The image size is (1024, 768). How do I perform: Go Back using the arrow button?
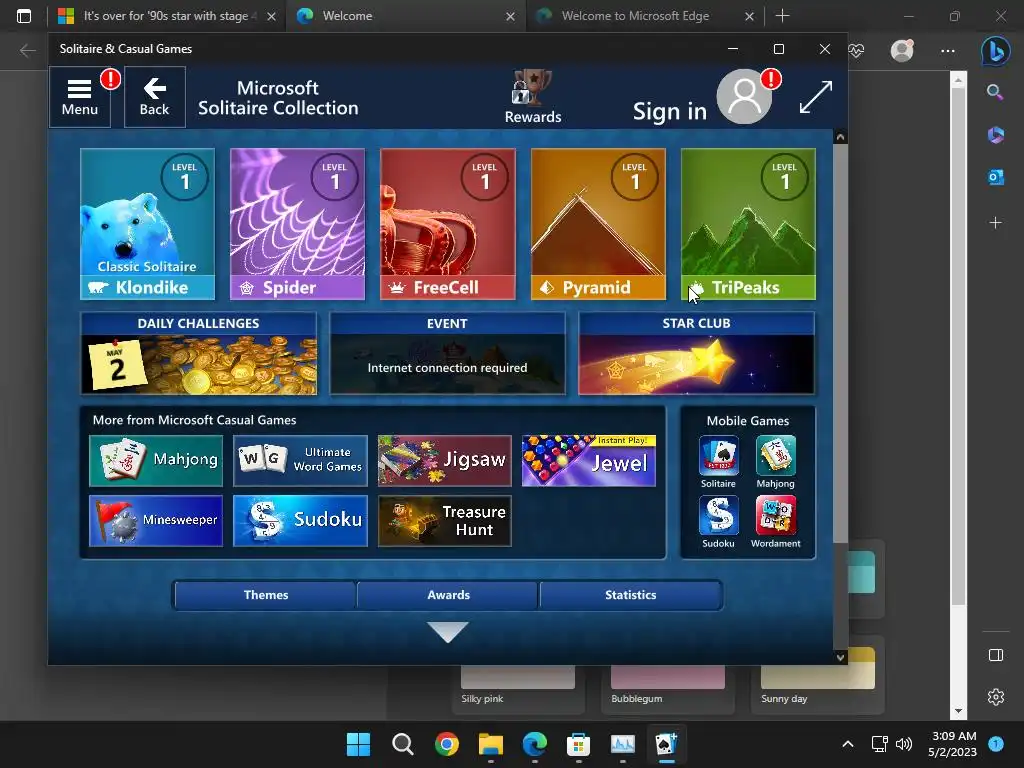154,97
